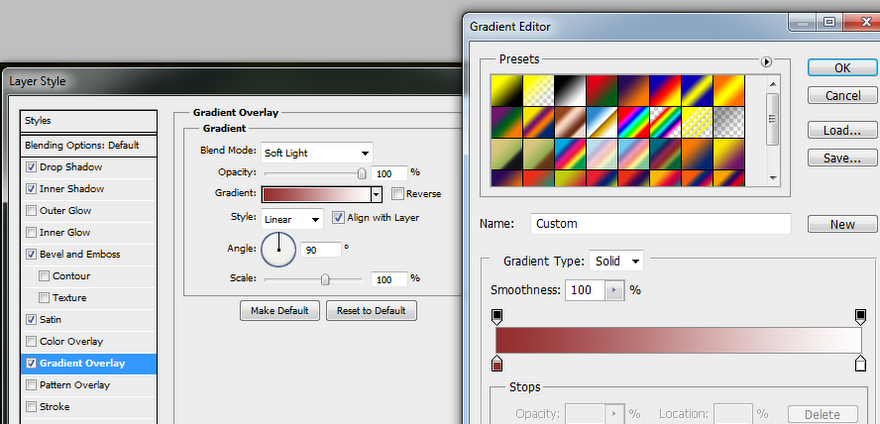Click the Save... button

[842, 158]
